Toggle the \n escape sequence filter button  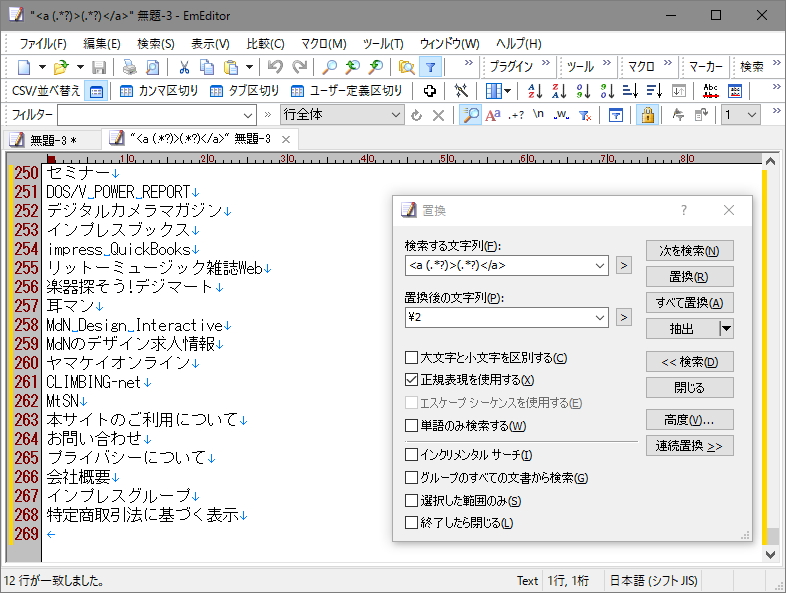click(x=538, y=115)
